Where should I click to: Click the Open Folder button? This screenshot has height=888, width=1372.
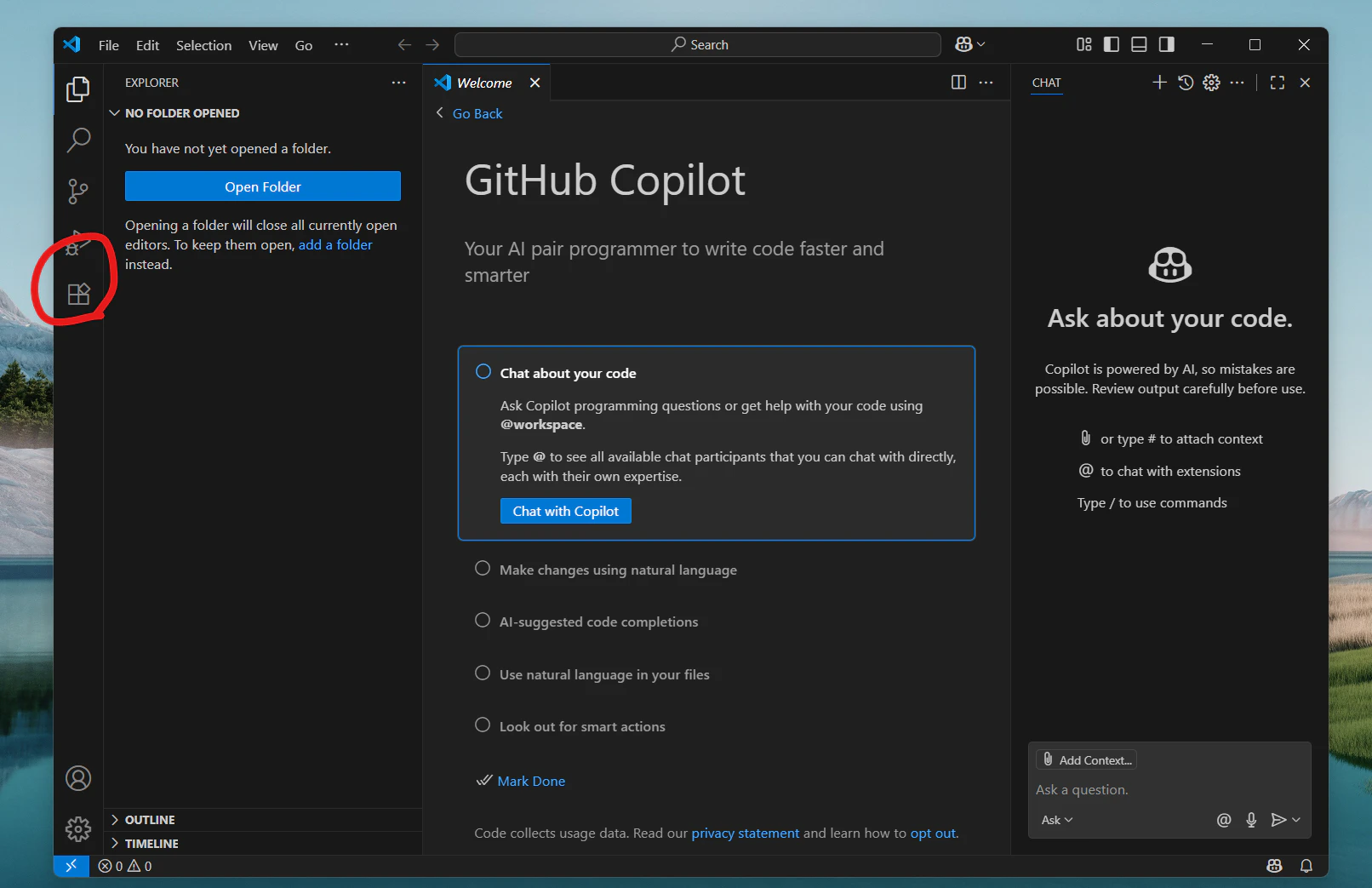[263, 186]
